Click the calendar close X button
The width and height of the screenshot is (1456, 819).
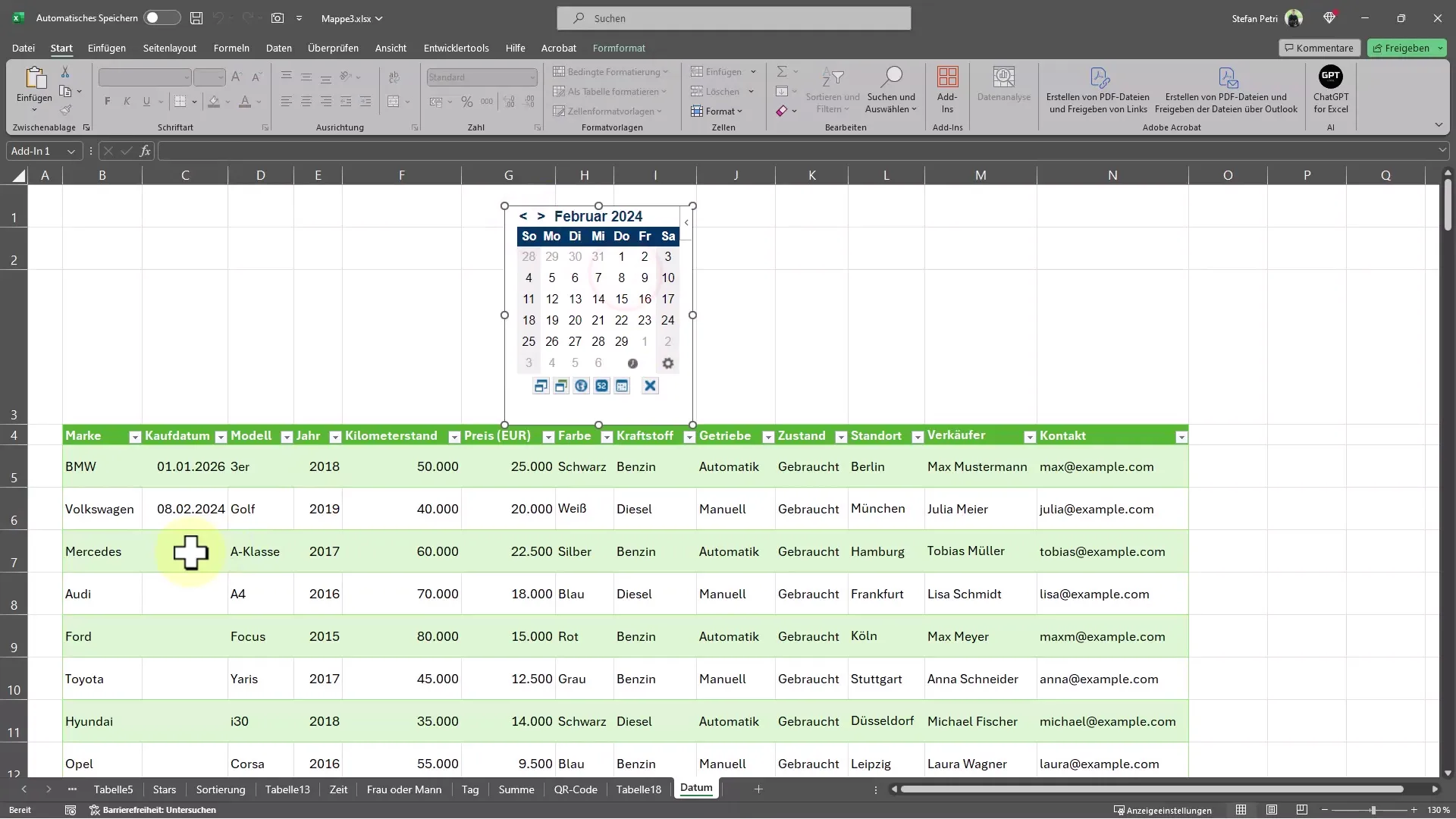(x=650, y=386)
